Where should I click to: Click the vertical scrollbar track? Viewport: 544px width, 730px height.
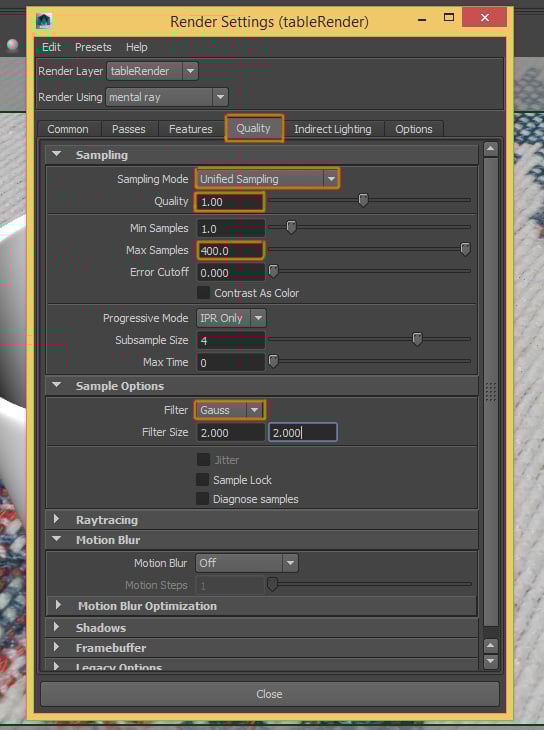pos(490,391)
